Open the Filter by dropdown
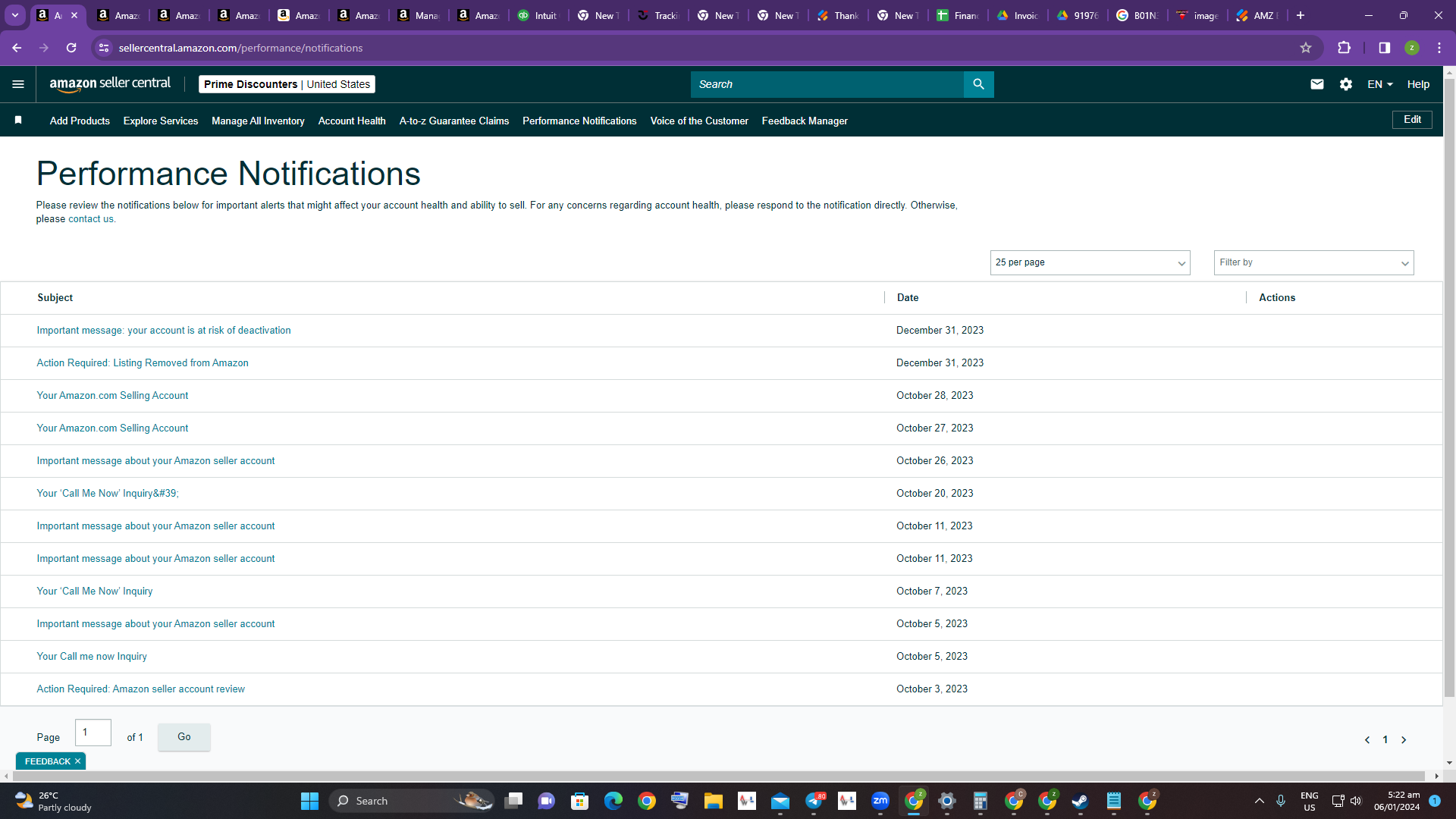This screenshot has height=819, width=1456. pyautogui.click(x=1313, y=262)
